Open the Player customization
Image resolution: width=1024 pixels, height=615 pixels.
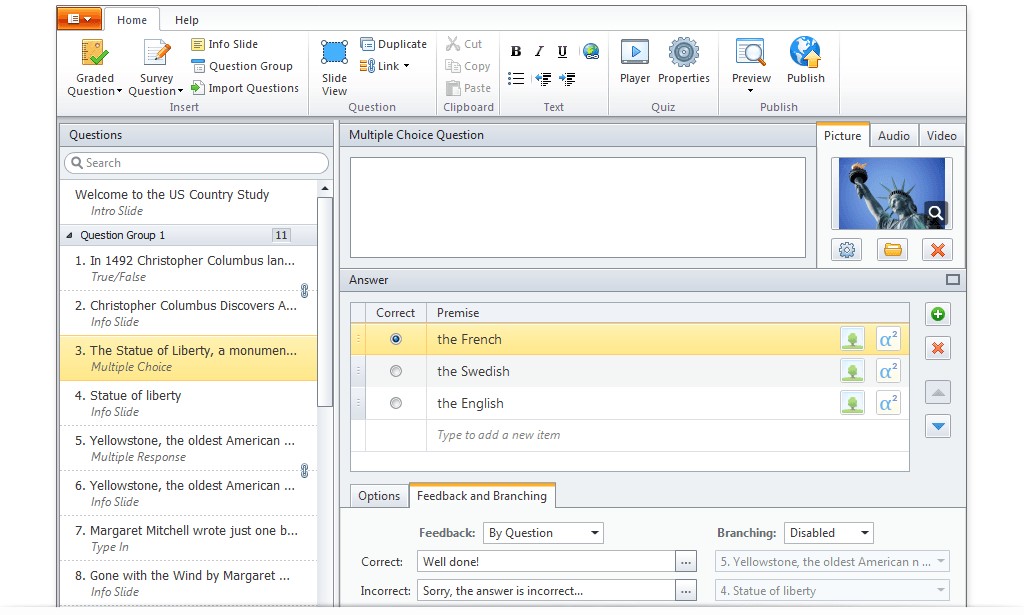tap(635, 62)
